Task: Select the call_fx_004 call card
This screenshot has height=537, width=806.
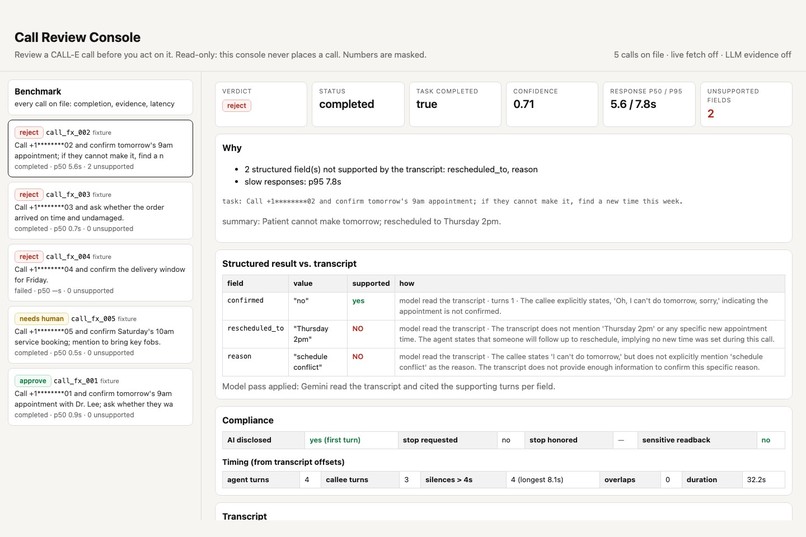Action: coord(100,273)
